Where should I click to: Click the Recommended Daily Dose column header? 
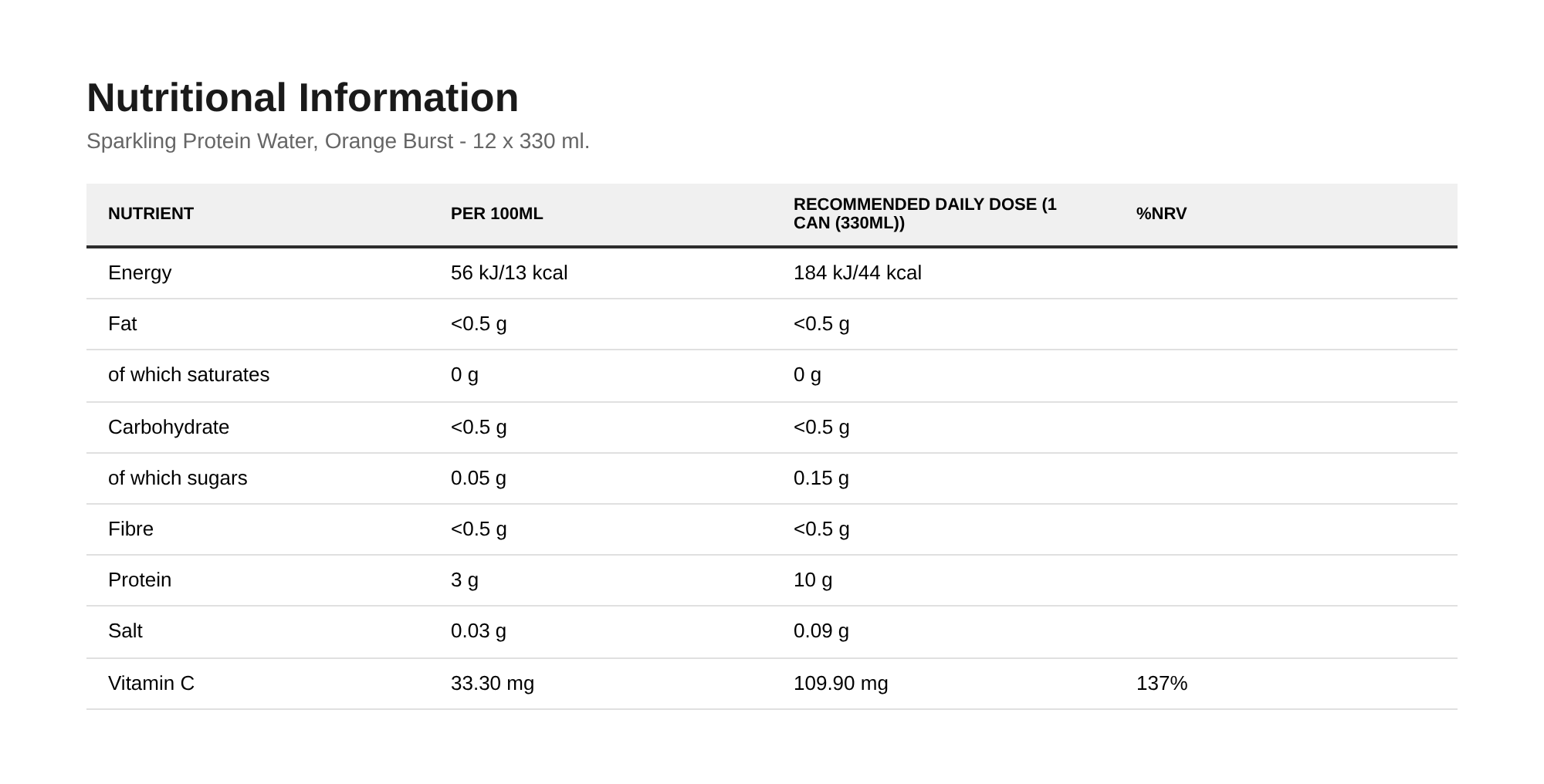click(925, 214)
